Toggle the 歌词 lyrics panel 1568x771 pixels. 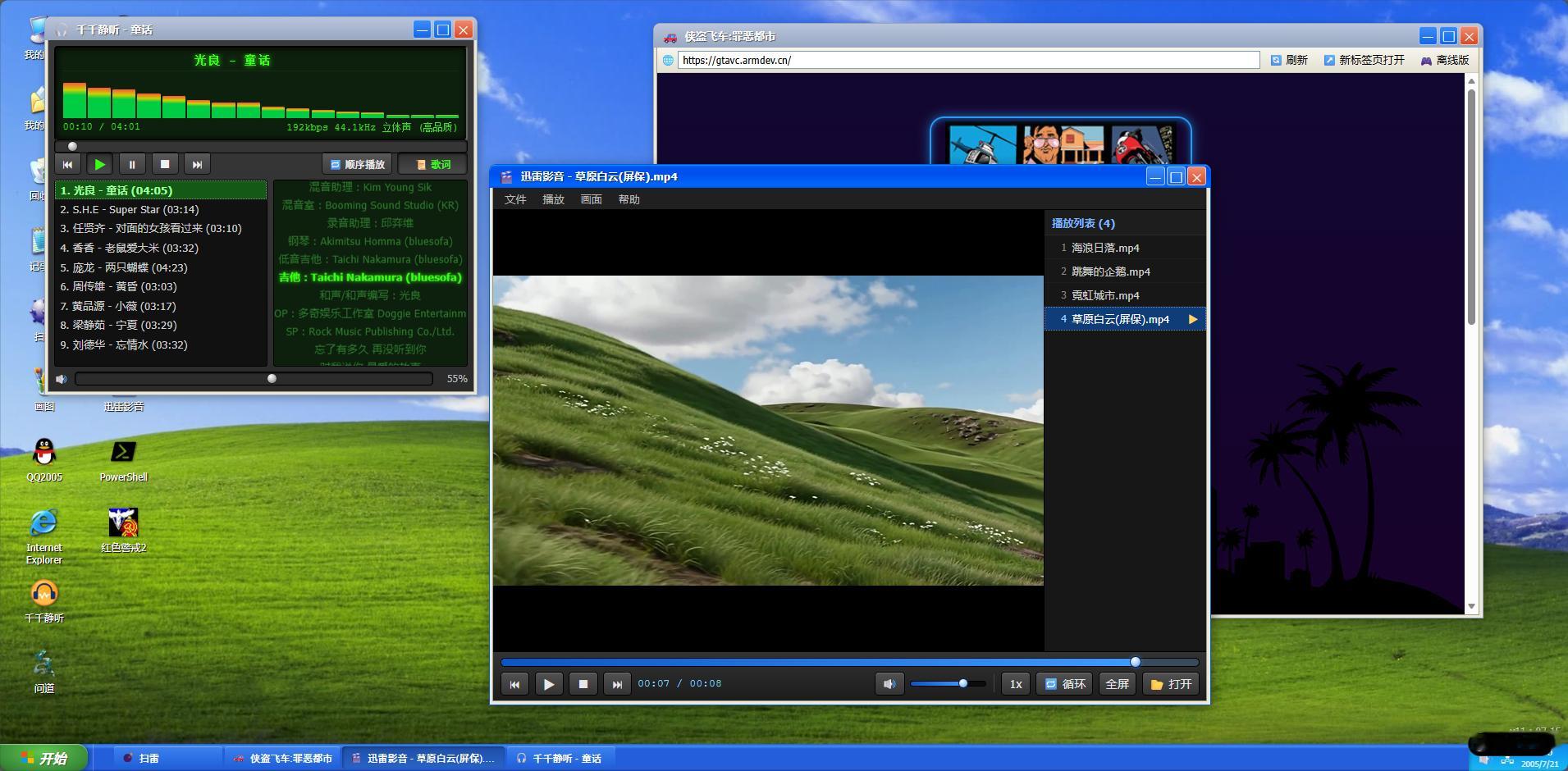click(432, 164)
